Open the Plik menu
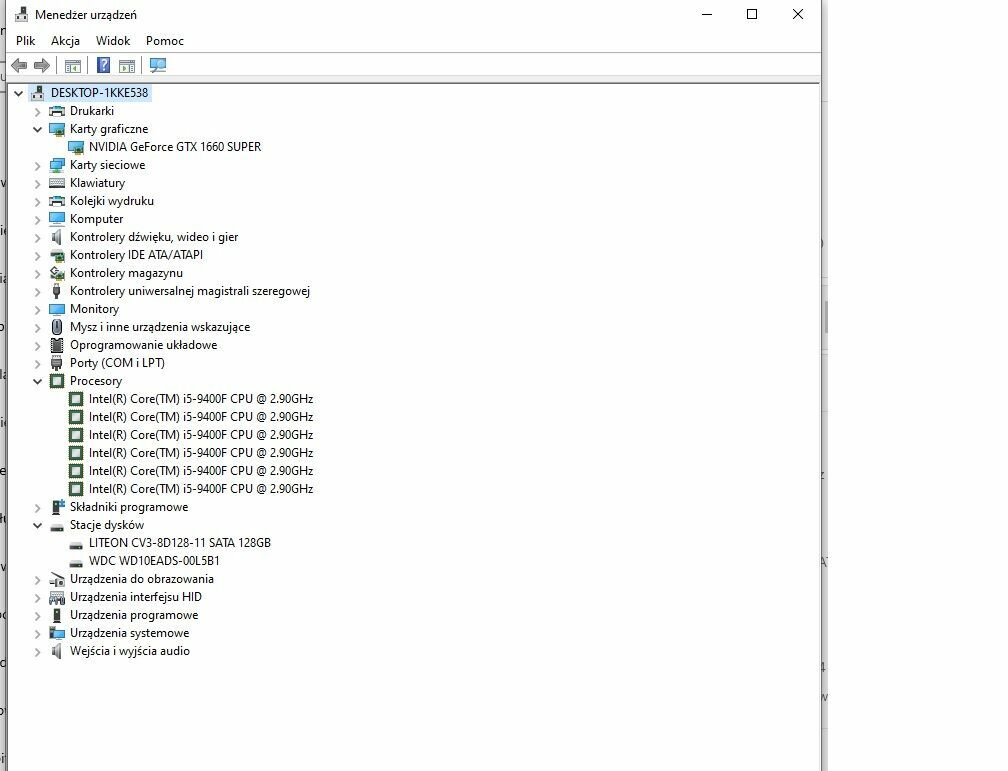This screenshot has height=771, width=1008. point(25,41)
